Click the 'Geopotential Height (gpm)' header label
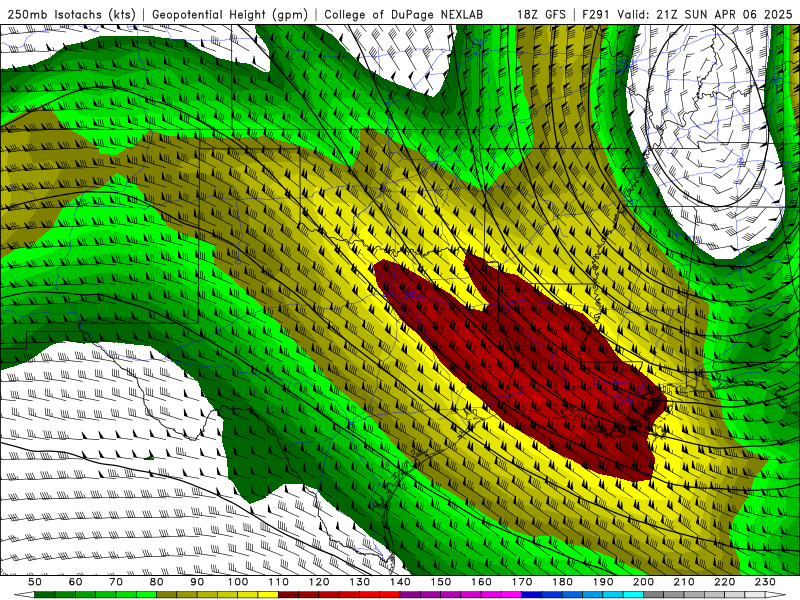The height and width of the screenshot is (600, 800). pos(230,15)
